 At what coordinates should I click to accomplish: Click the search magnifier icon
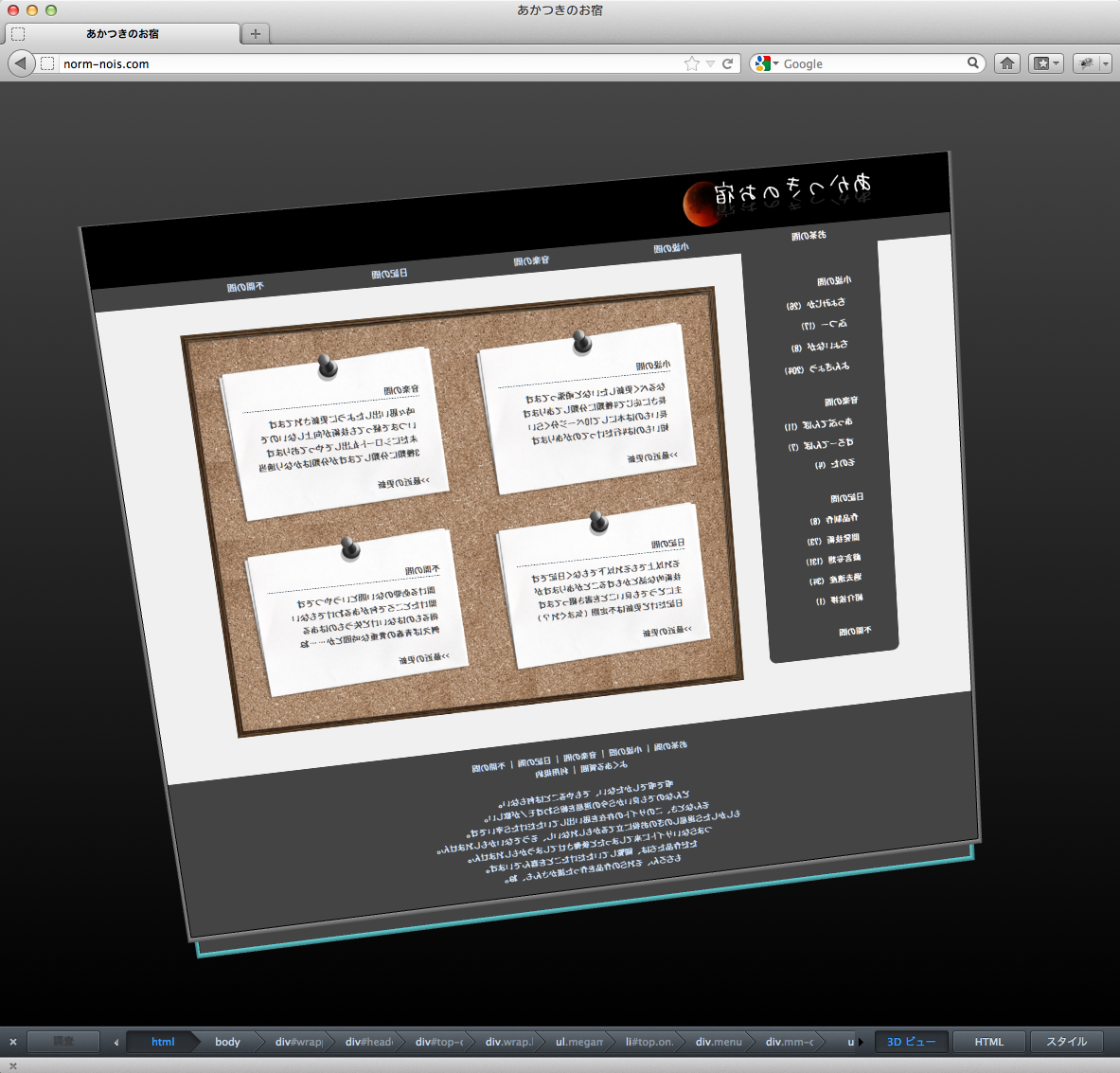[x=972, y=63]
